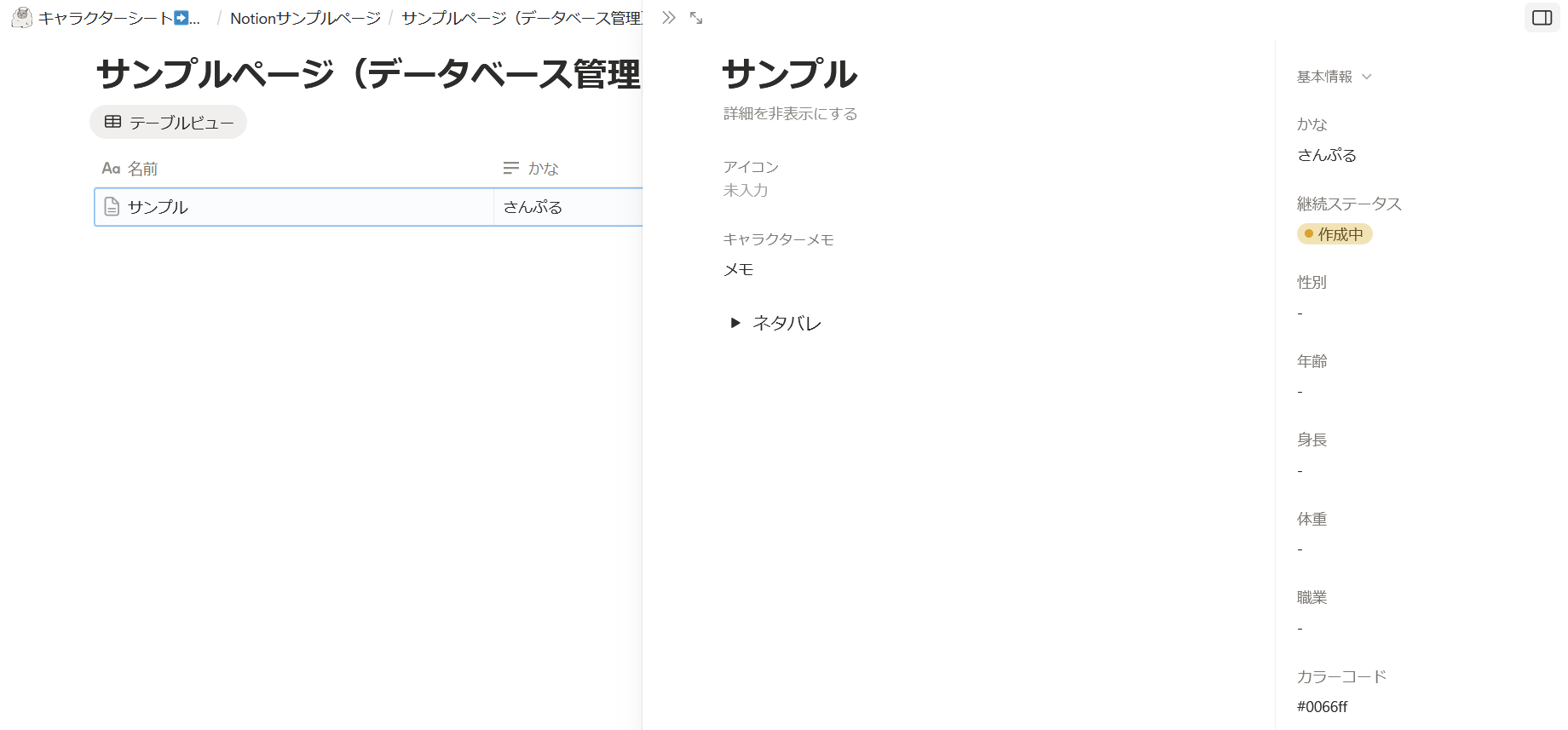Click the text icon of かな column
Image resolution: width=1568 pixels, height=730 pixels.
511,169
